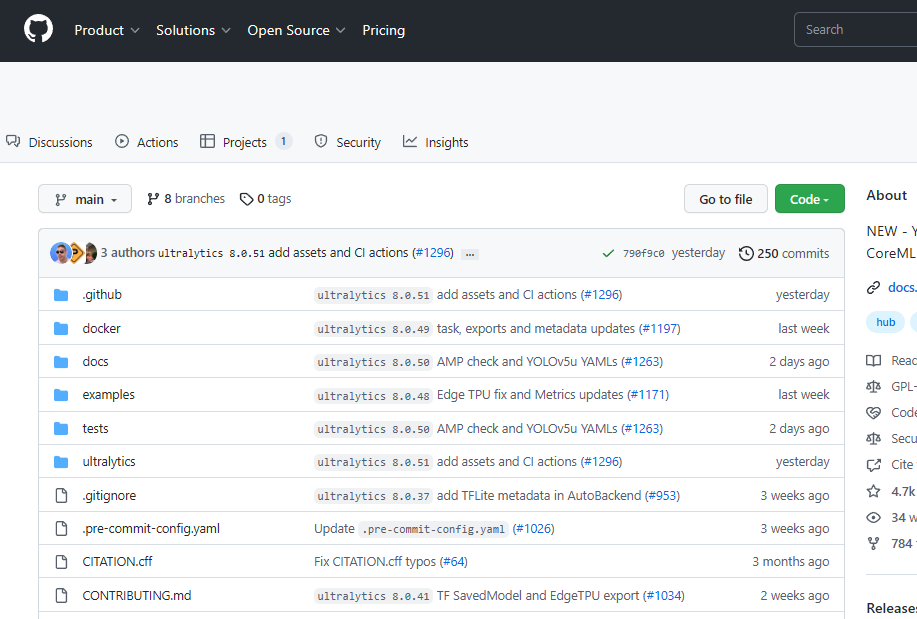917x619 pixels.
Task: Open pull request #1171 in examples row
Action: pyautogui.click(x=649, y=394)
